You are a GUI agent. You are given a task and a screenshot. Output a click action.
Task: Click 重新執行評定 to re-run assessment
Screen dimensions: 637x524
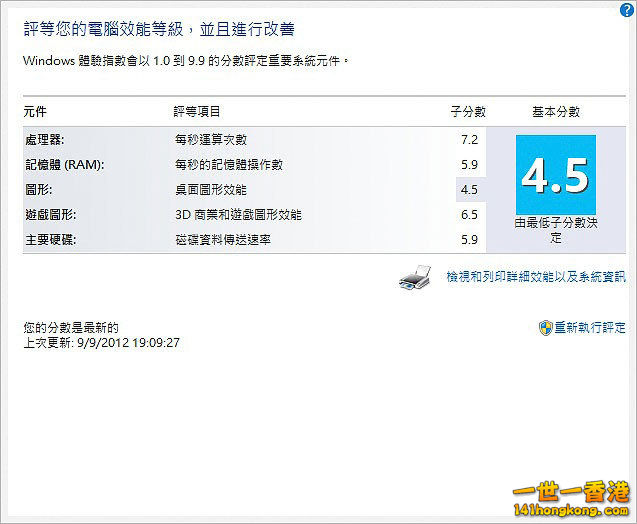590,327
